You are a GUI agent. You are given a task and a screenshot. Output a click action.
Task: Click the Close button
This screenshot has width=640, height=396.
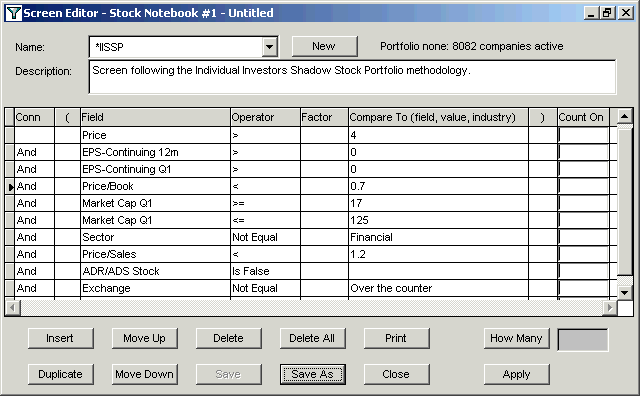(x=396, y=374)
